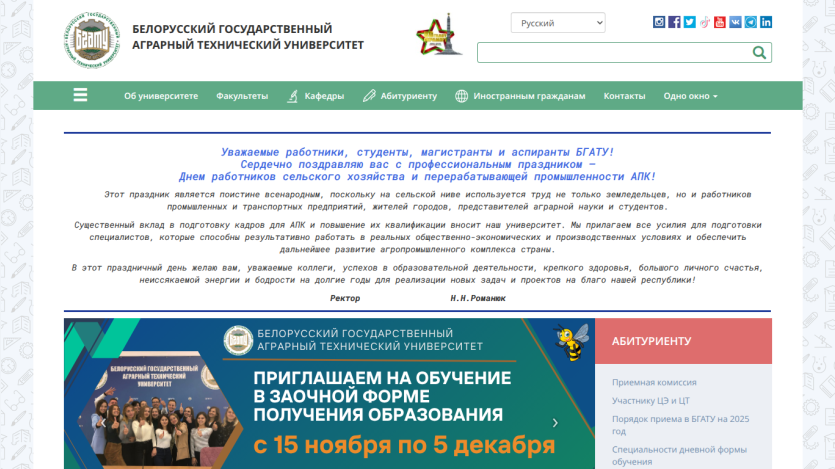This screenshot has height=469, width=835.
Task: Advance banner with next arrow
Action: tap(555, 423)
